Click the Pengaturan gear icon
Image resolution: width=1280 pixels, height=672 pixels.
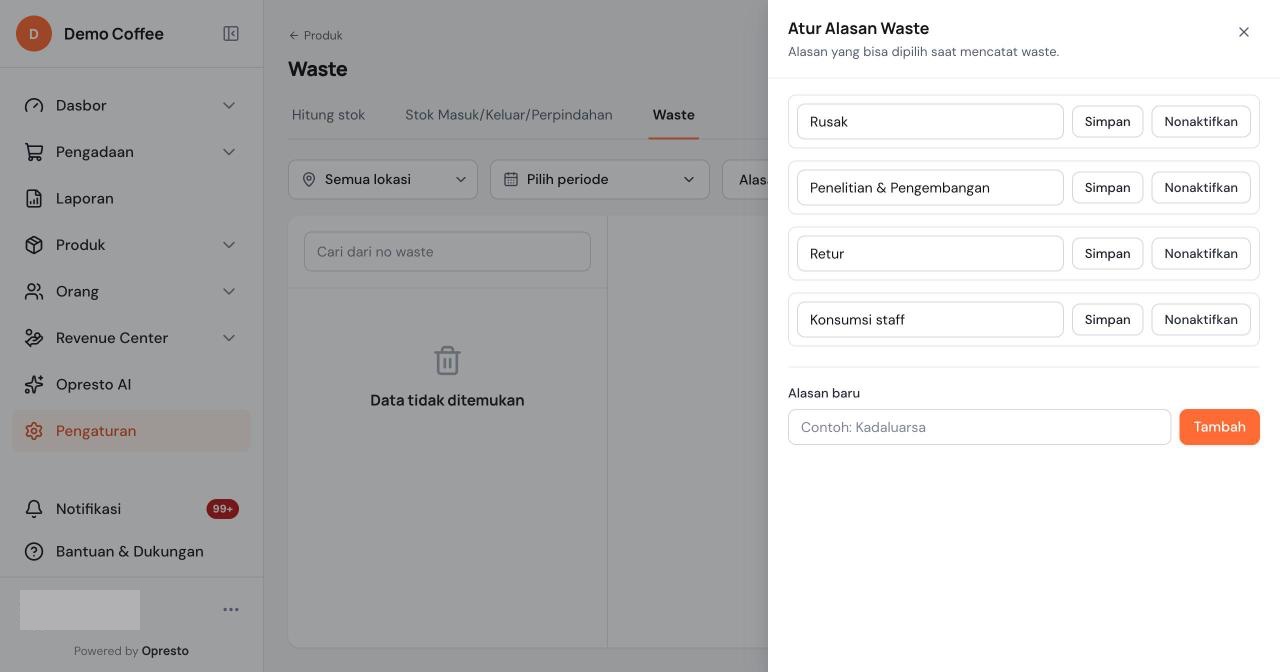coord(34,431)
